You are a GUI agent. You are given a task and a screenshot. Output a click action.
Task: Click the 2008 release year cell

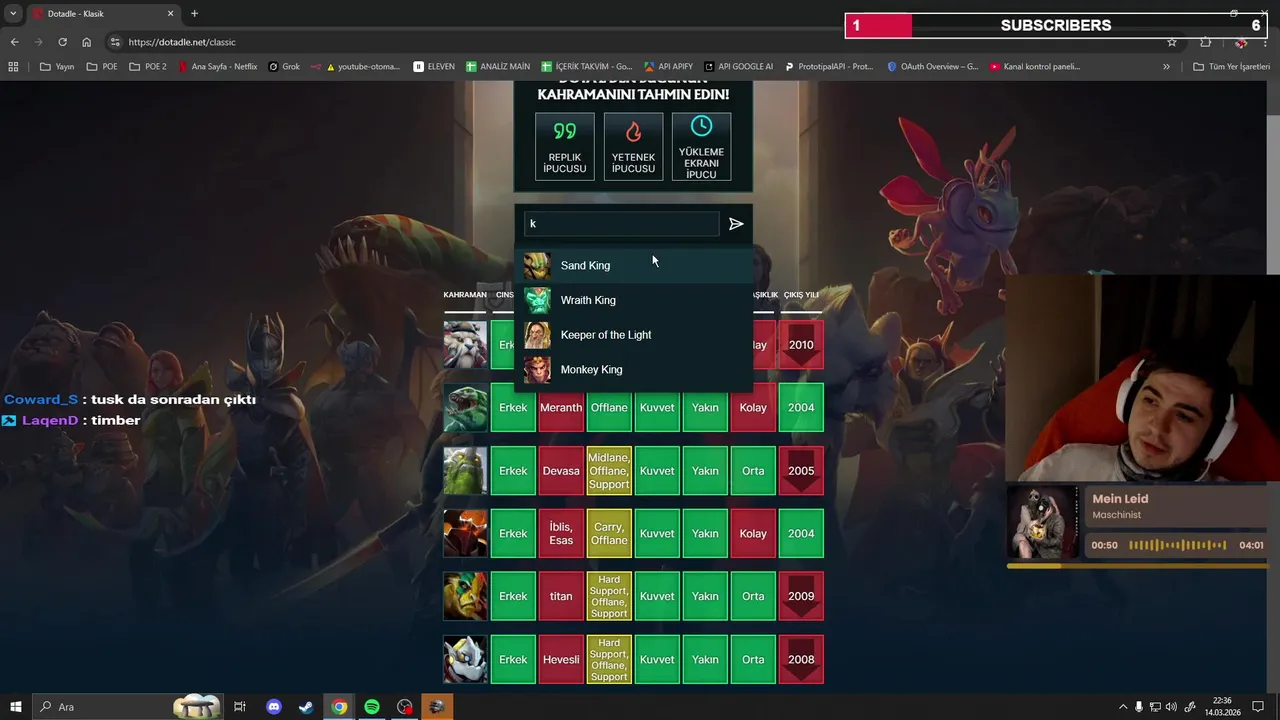click(x=801, y=659)
